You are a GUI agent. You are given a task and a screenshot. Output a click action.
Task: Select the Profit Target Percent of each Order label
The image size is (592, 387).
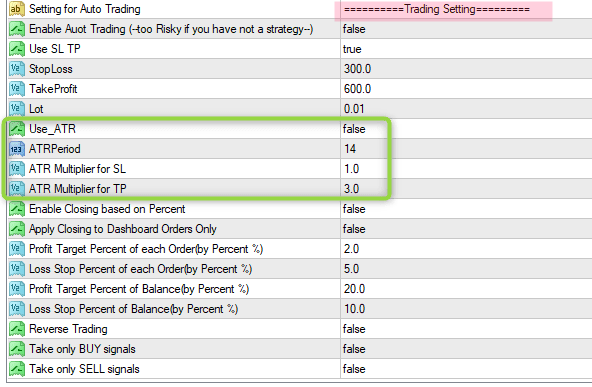(146, 249)
